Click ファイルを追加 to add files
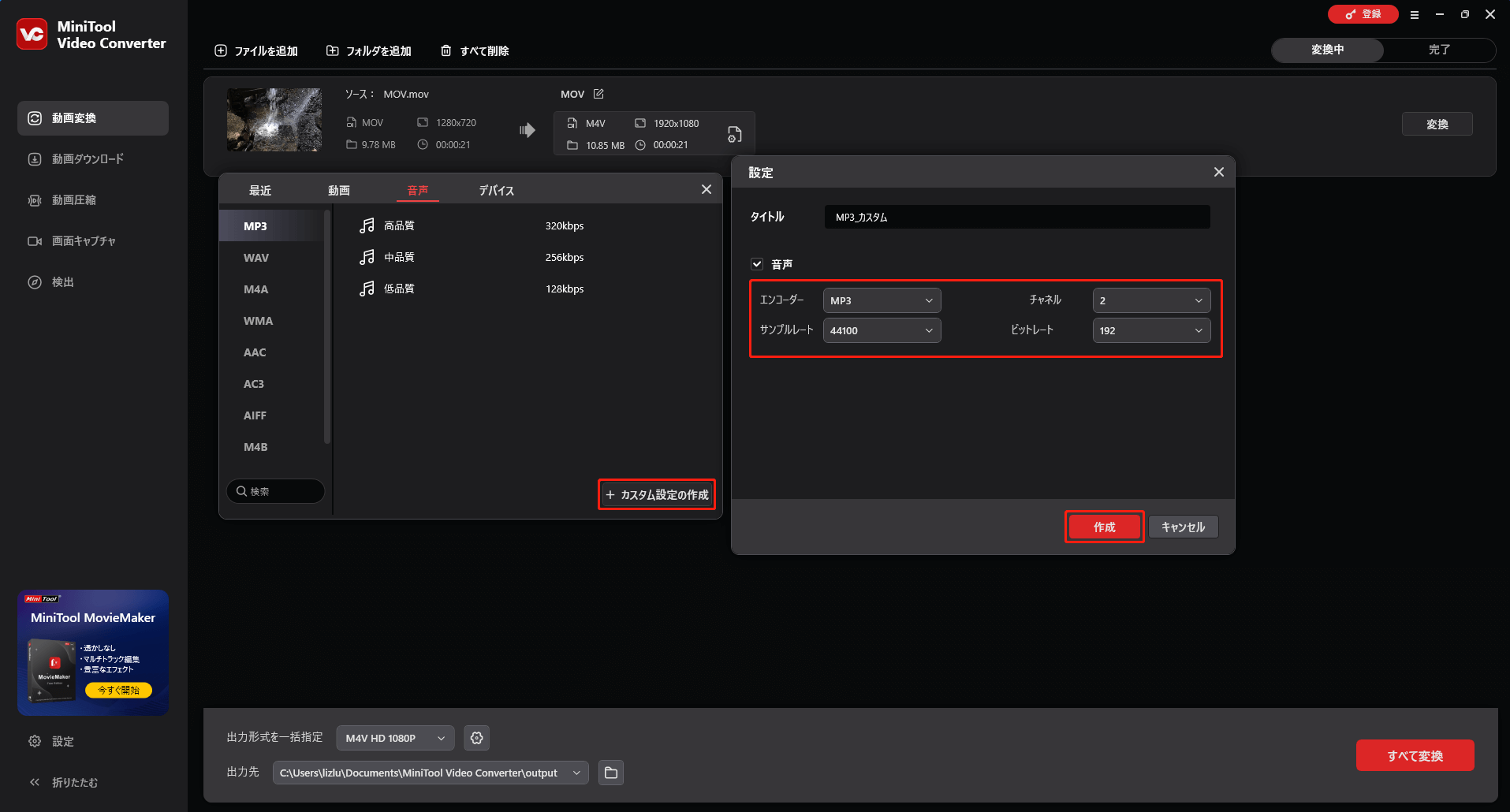 tap(256, 51)
